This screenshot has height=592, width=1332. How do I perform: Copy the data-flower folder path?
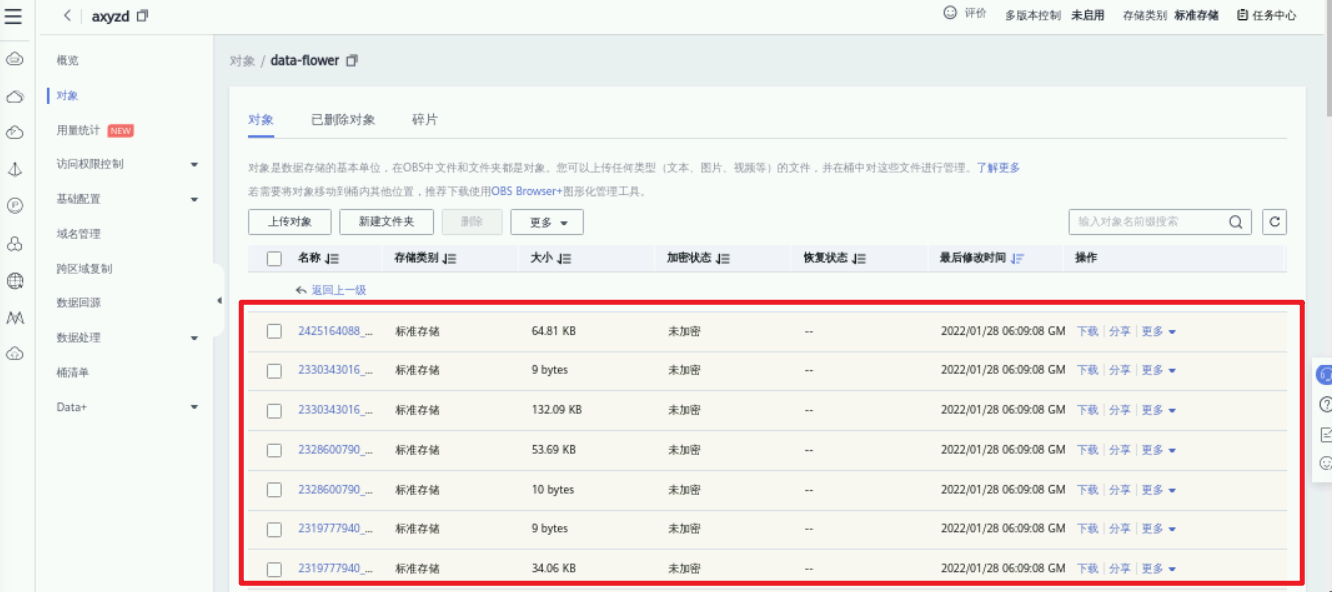352,61
